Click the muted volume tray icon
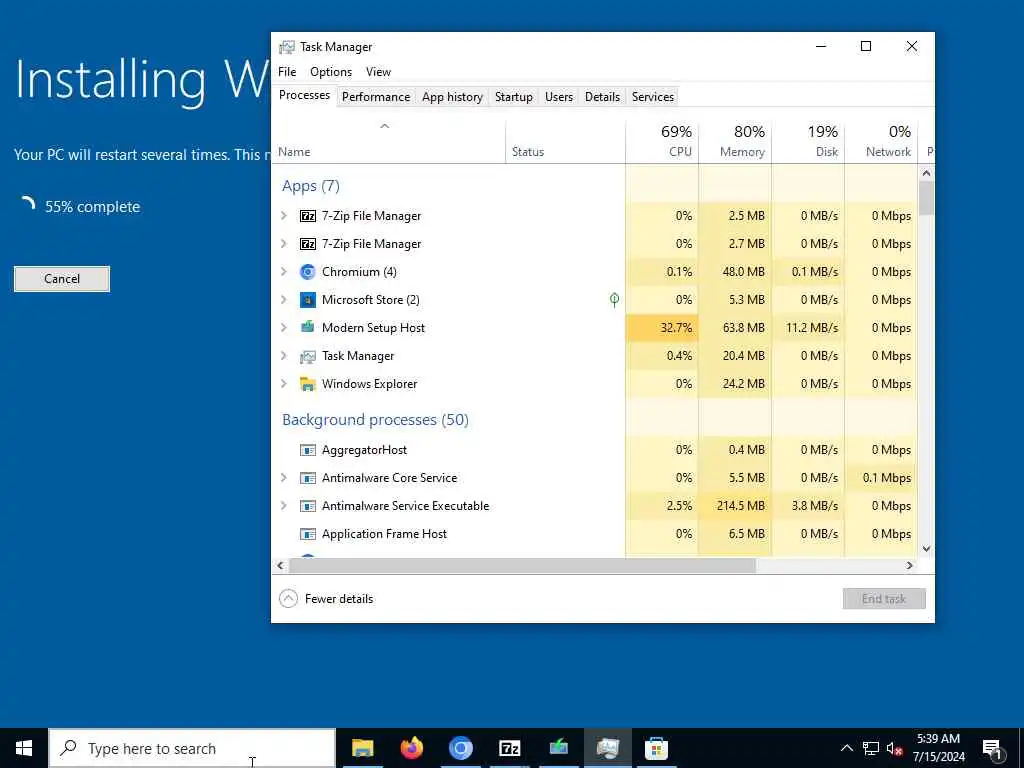 click(x=895, y=748)
